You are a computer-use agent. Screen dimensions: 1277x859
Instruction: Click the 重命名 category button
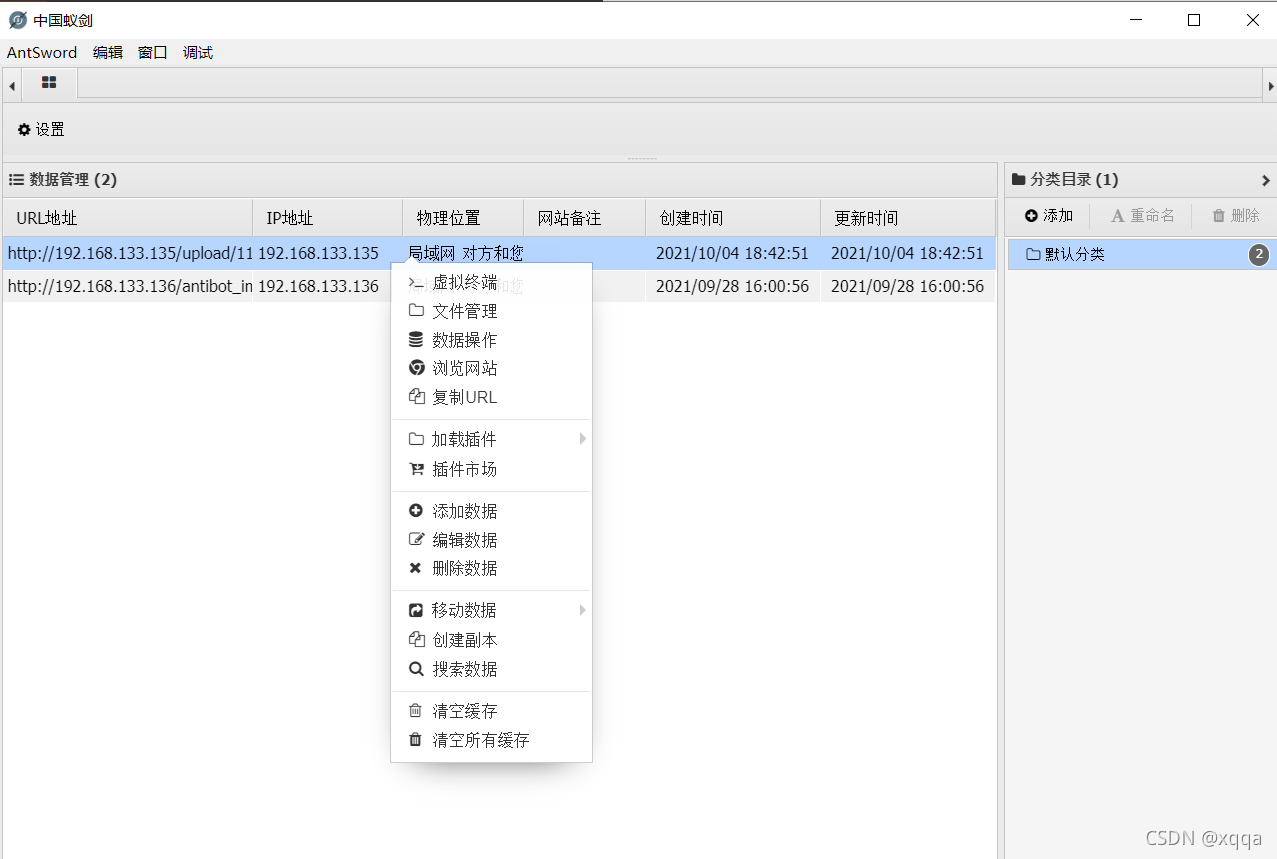1143,216
